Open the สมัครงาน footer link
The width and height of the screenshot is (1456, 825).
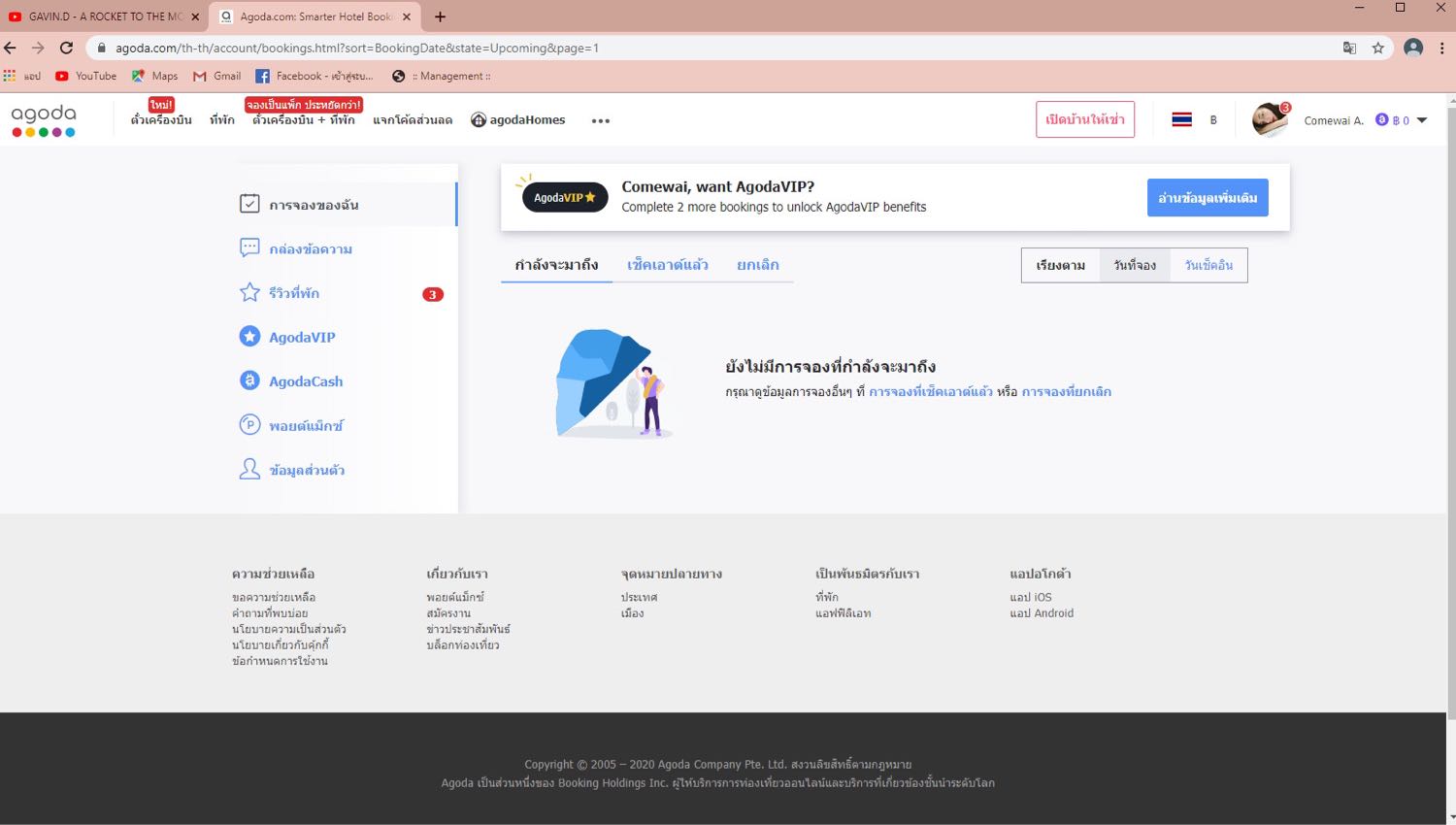tap(448, 613)
